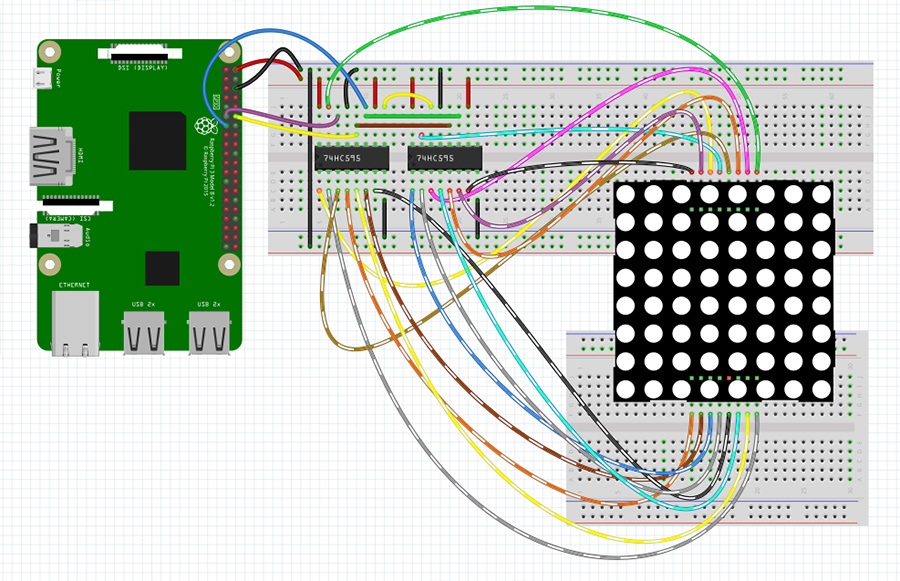This screenshot has width=900, height=581.
Task: Click the top-left mounting hole of the Pi
Action: [x=49, y=52]
